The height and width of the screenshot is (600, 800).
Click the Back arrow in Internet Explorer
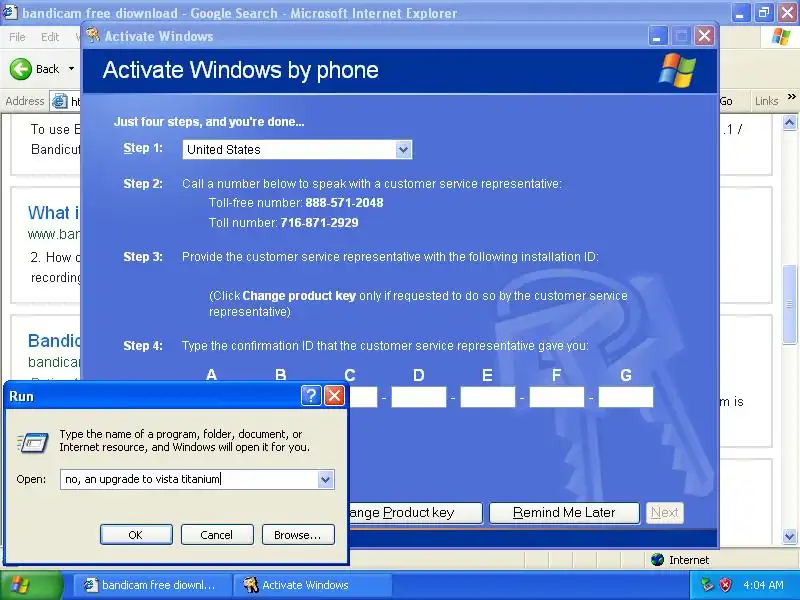pyautogui.click(x=21, y=69)
